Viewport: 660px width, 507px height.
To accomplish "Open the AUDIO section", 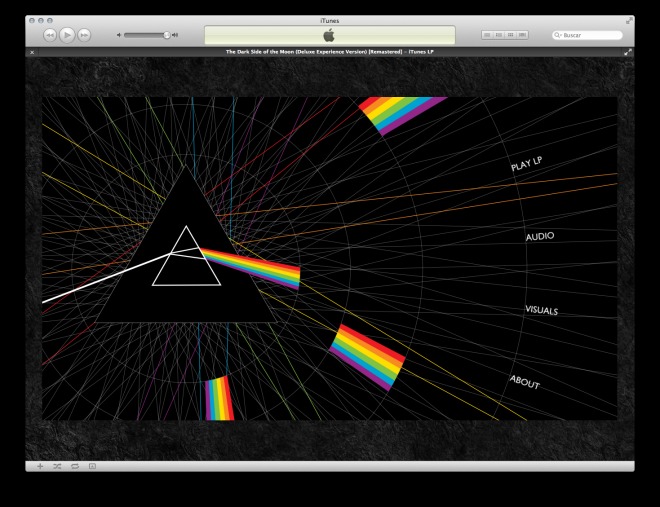I will (x=540, y=236).
